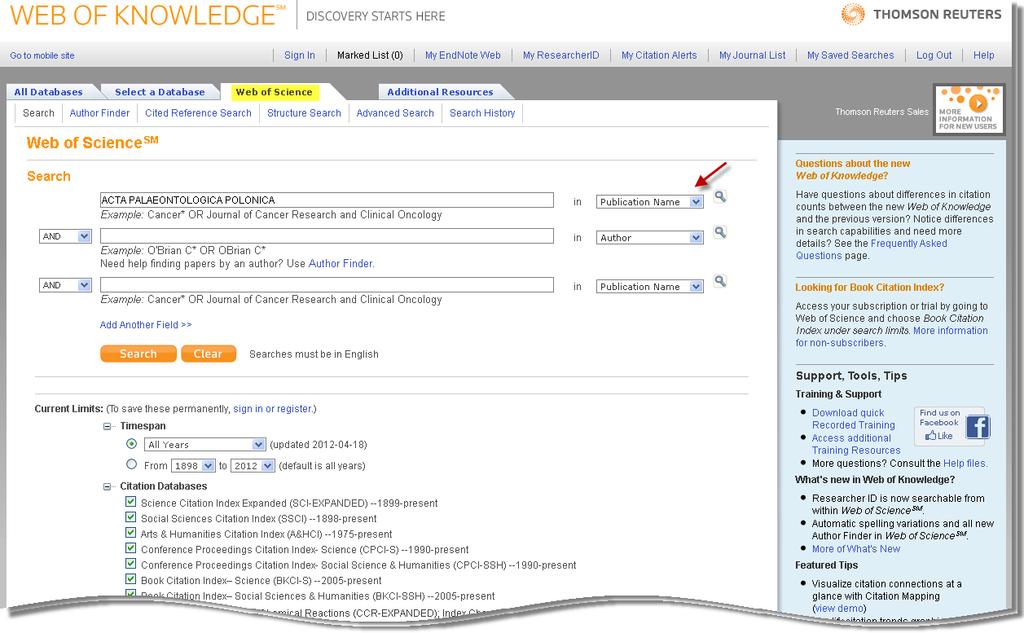
Task: Select the From year range radio button
Action: pyautogui.click(x=131, y=464)
